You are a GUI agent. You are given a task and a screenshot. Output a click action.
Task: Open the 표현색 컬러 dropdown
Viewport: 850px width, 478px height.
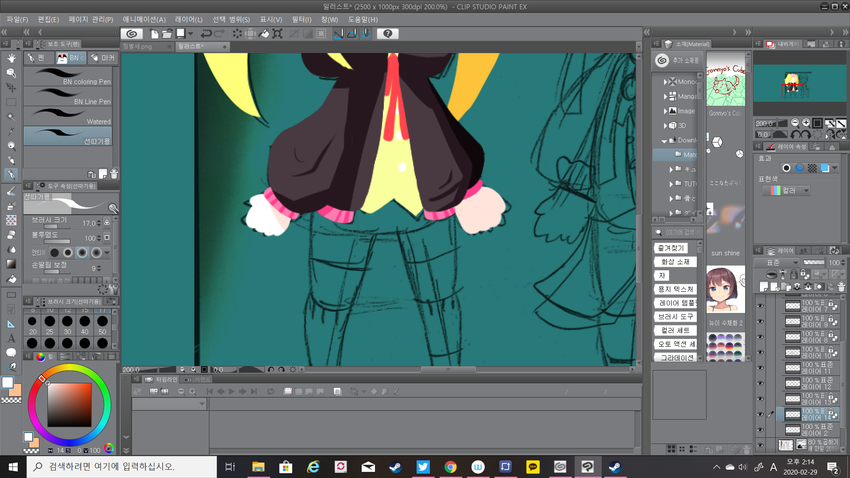[x=786, y=190]
